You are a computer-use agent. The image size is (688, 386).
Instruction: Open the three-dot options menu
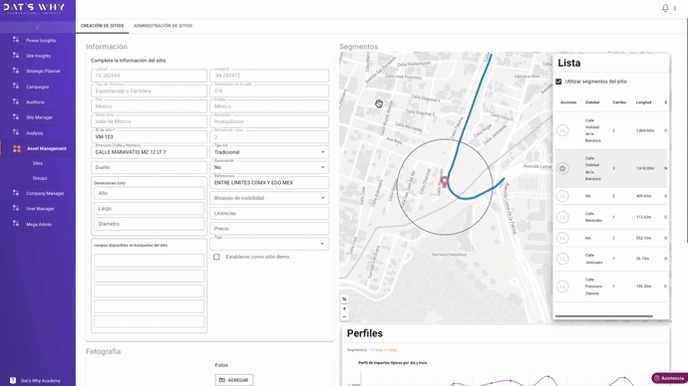point(675,8)
